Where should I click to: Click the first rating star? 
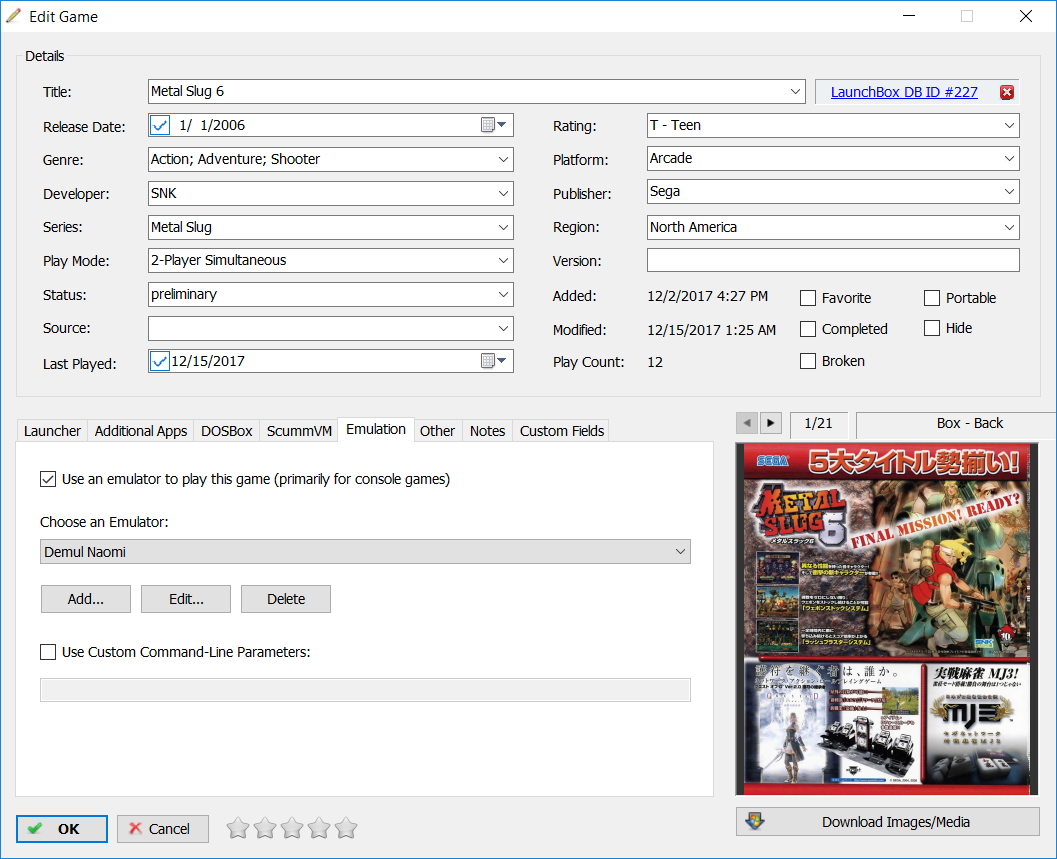238,828
